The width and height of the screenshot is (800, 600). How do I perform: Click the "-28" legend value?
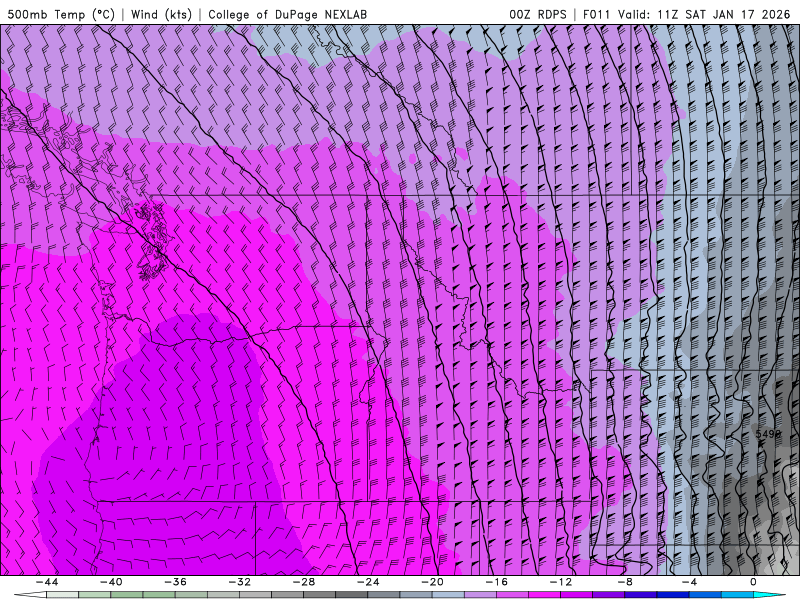pyautogui.click(x=304, y=582)
